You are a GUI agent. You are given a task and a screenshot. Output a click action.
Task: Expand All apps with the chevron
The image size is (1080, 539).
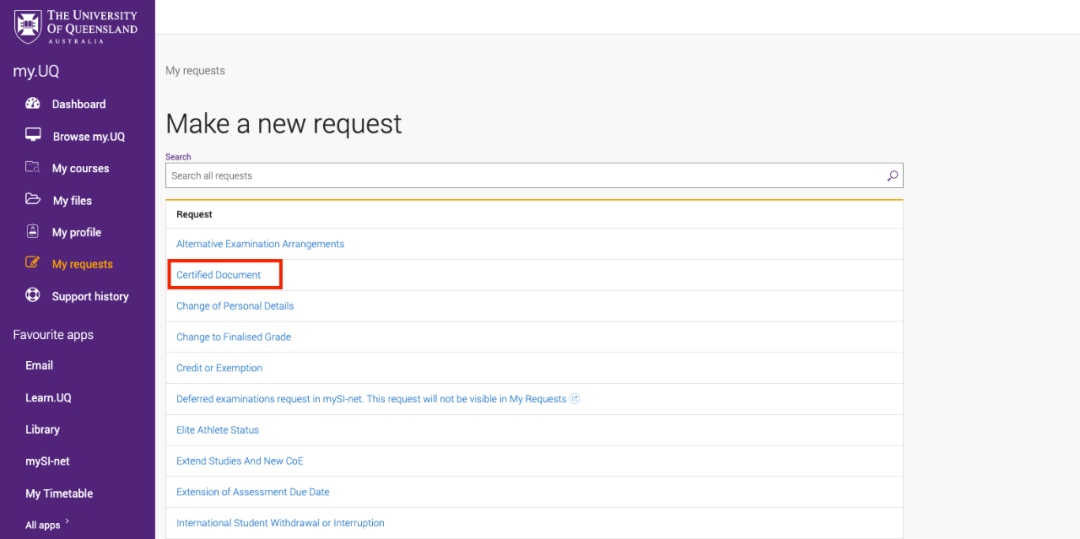[x=68, y=522]
